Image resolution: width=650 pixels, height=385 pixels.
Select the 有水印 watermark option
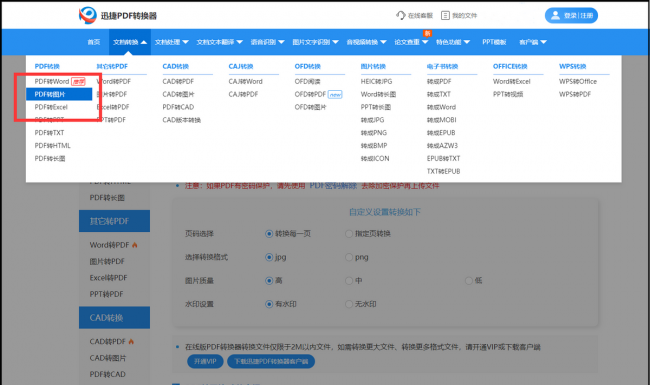pyautogui.click(x=269, y=304)
